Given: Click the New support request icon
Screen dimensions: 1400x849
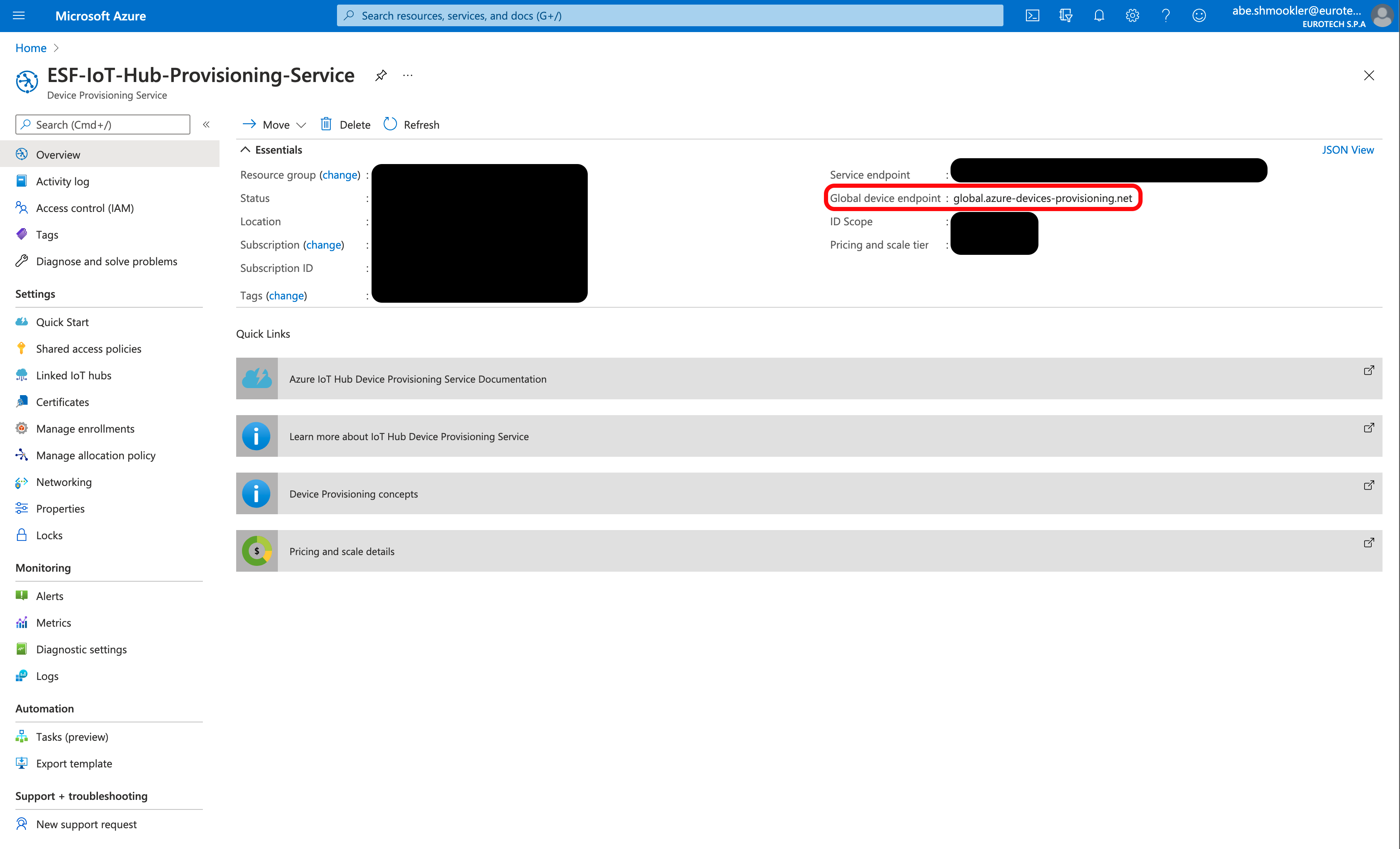Looking at the screenshot, I should (x=22, y=824).
